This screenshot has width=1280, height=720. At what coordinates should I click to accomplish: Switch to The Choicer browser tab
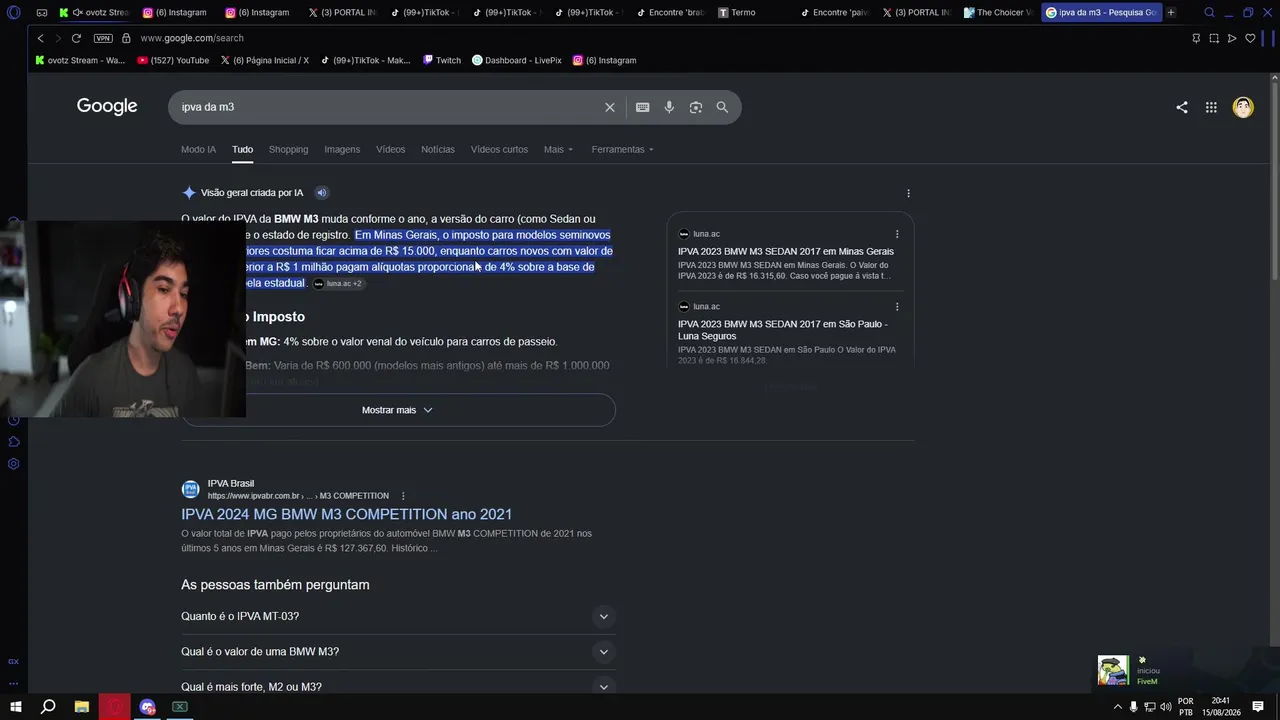point(998,12)
